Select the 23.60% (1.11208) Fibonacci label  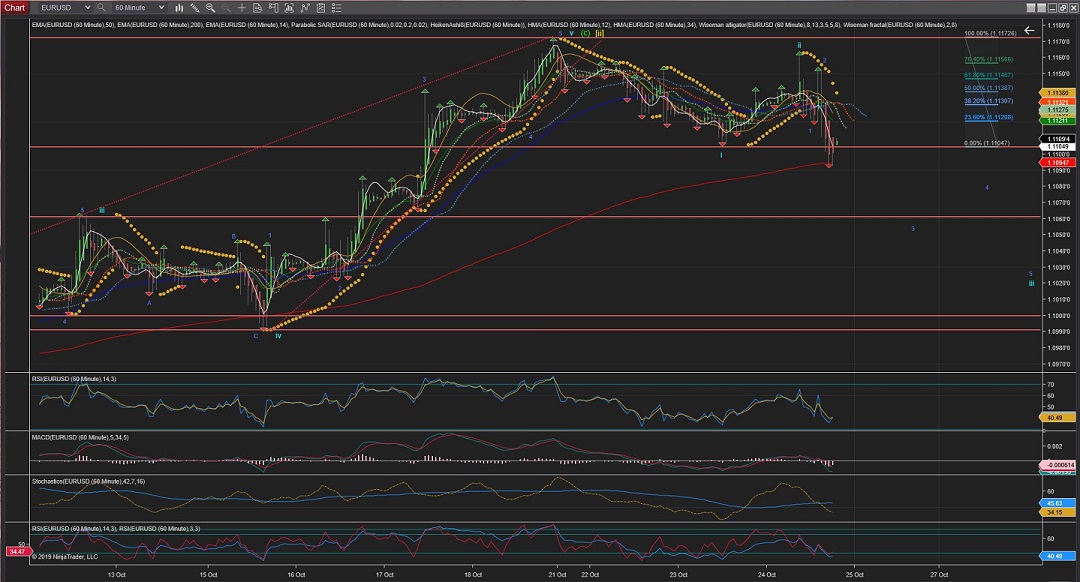988,117
